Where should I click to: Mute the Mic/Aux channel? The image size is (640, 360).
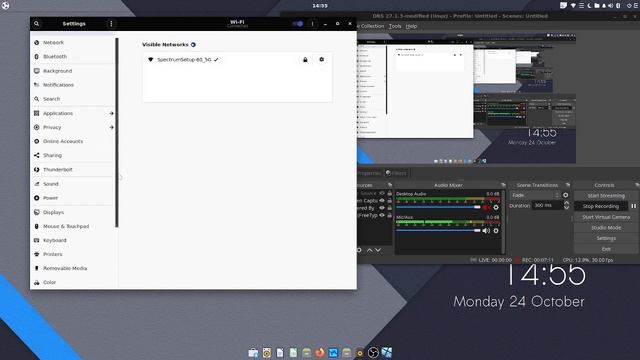click(486, 231)
